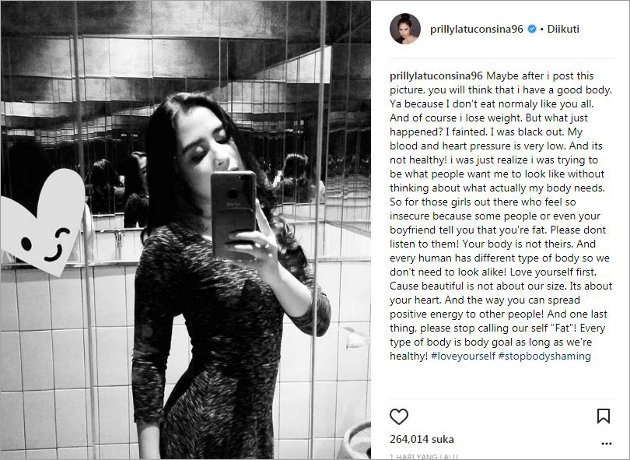Open prillylatuconsina96 profile from header username
Viewport: 630px width, 460px height.
click(x=477, y=29)
